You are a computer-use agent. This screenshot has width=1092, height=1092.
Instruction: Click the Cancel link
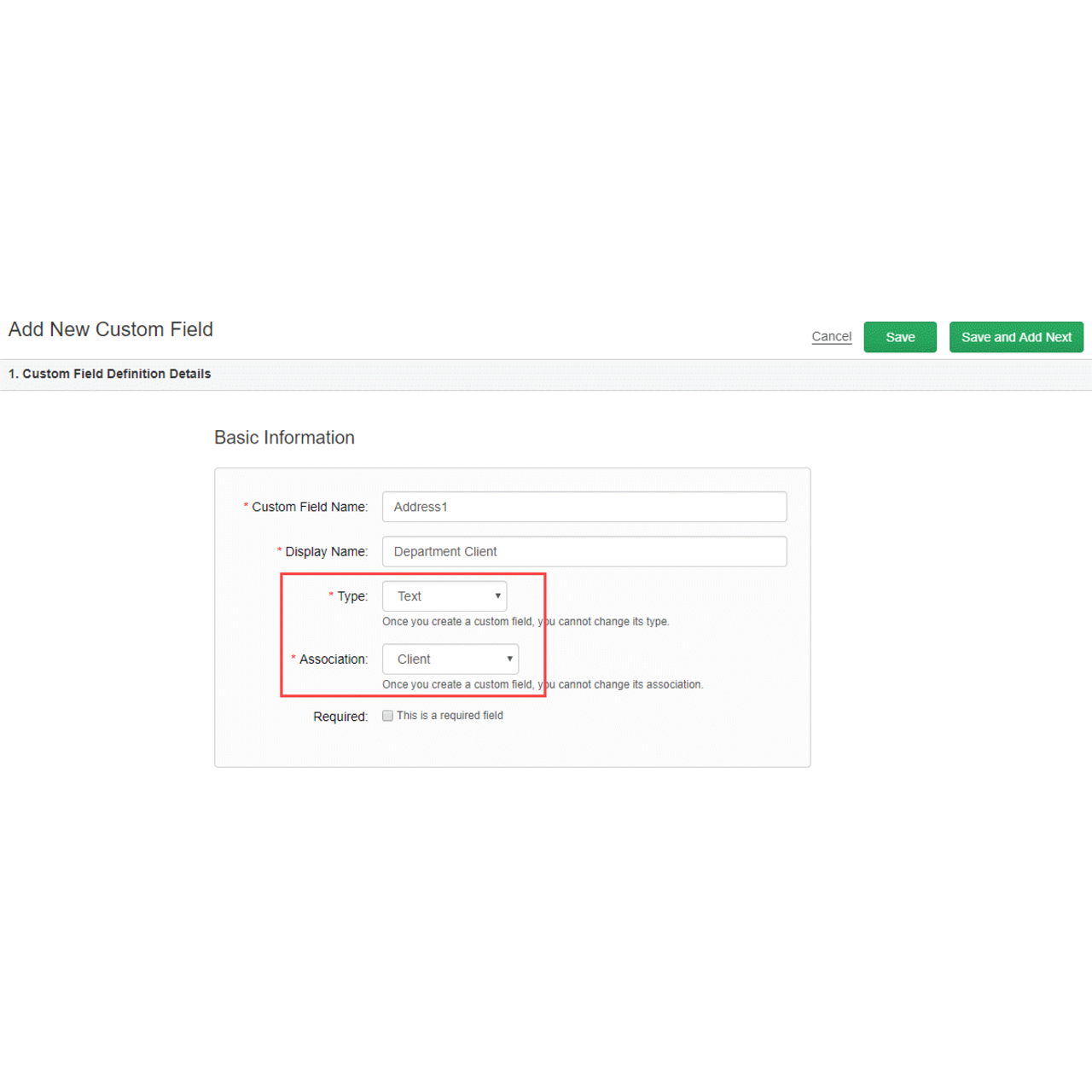(x=831, y=337)
